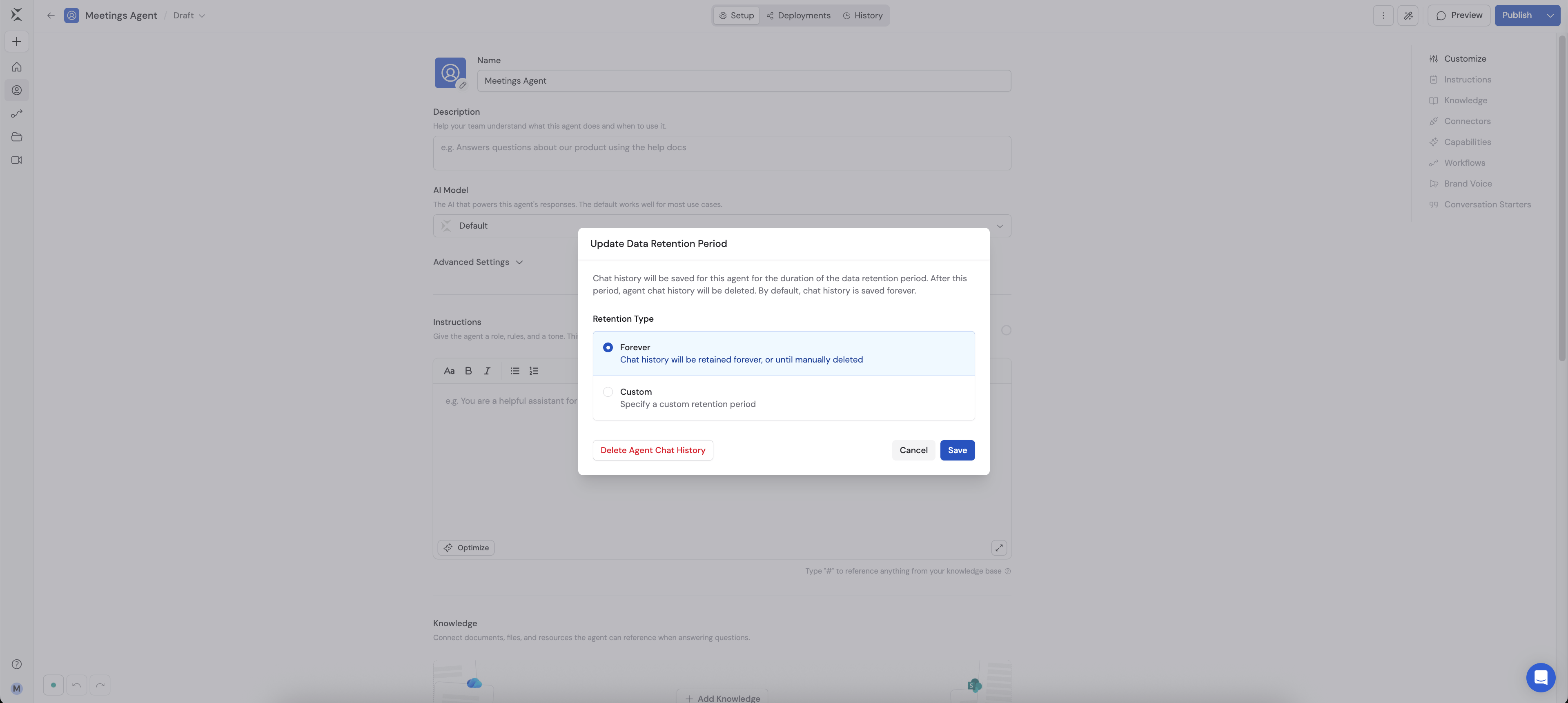The height and width of the screenshot is (703, 1568).
Task: Jump to Conversation Starters section
Action: tap(1480, 205)
